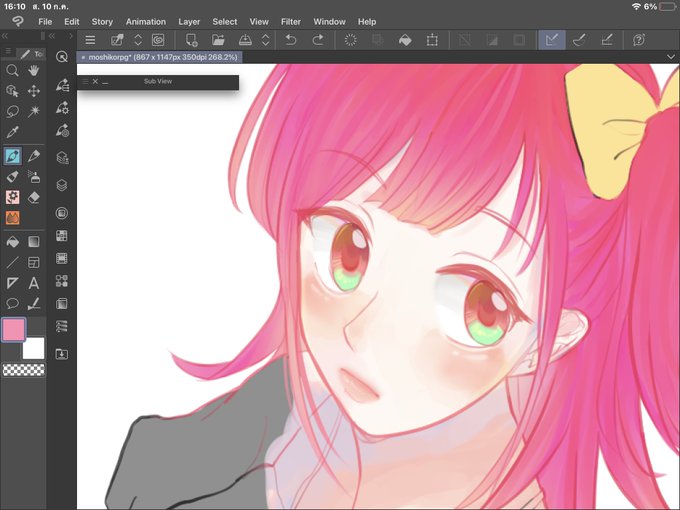The image size is (680, 510).
Task: Click the Scale/Rotate transform icon
Action: 432,40
